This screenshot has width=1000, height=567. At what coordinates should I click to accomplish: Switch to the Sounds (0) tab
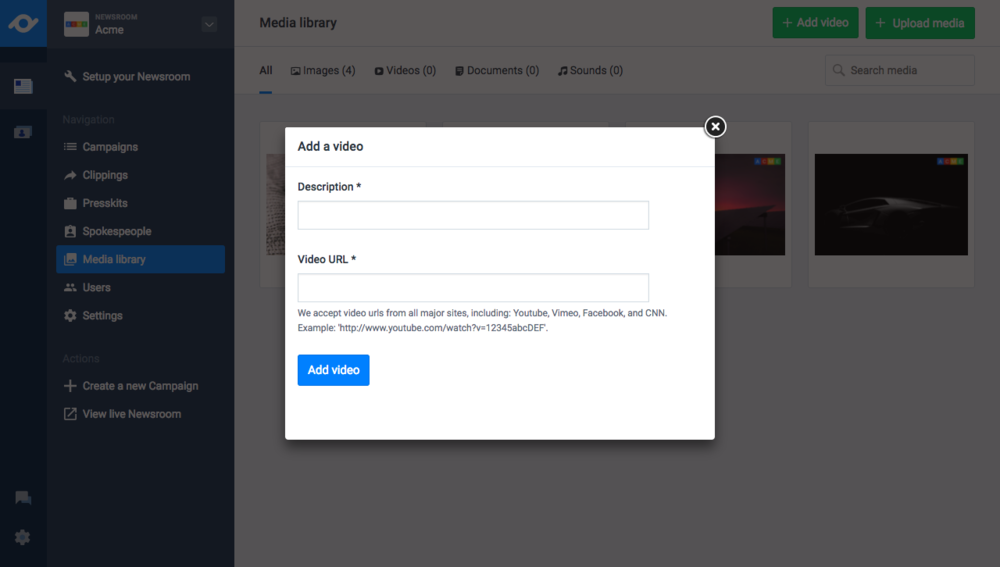tap(590, 70)
